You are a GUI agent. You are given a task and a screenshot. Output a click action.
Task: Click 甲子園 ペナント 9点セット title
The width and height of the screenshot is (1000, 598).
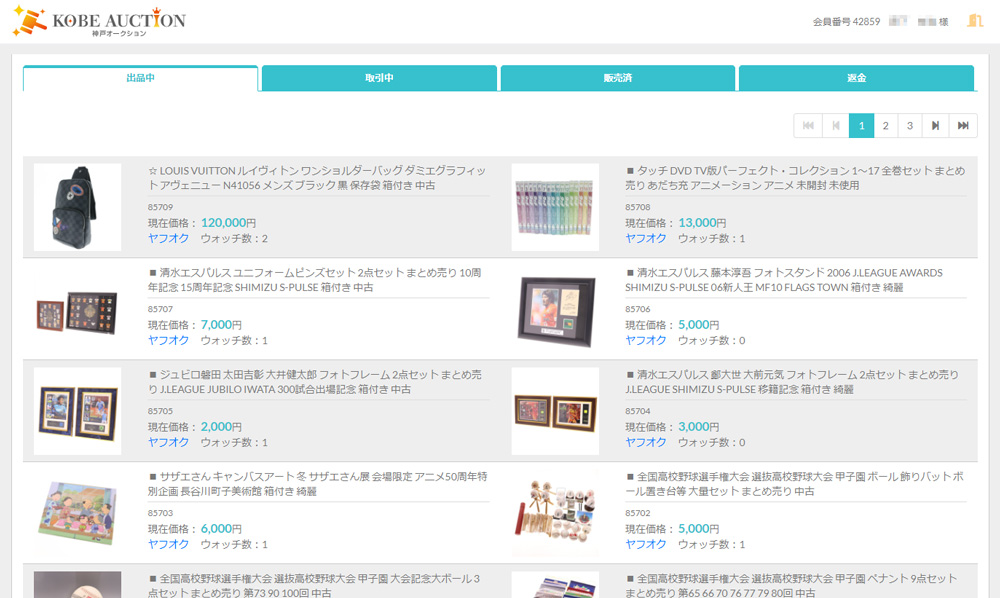(x=791, y=586)
